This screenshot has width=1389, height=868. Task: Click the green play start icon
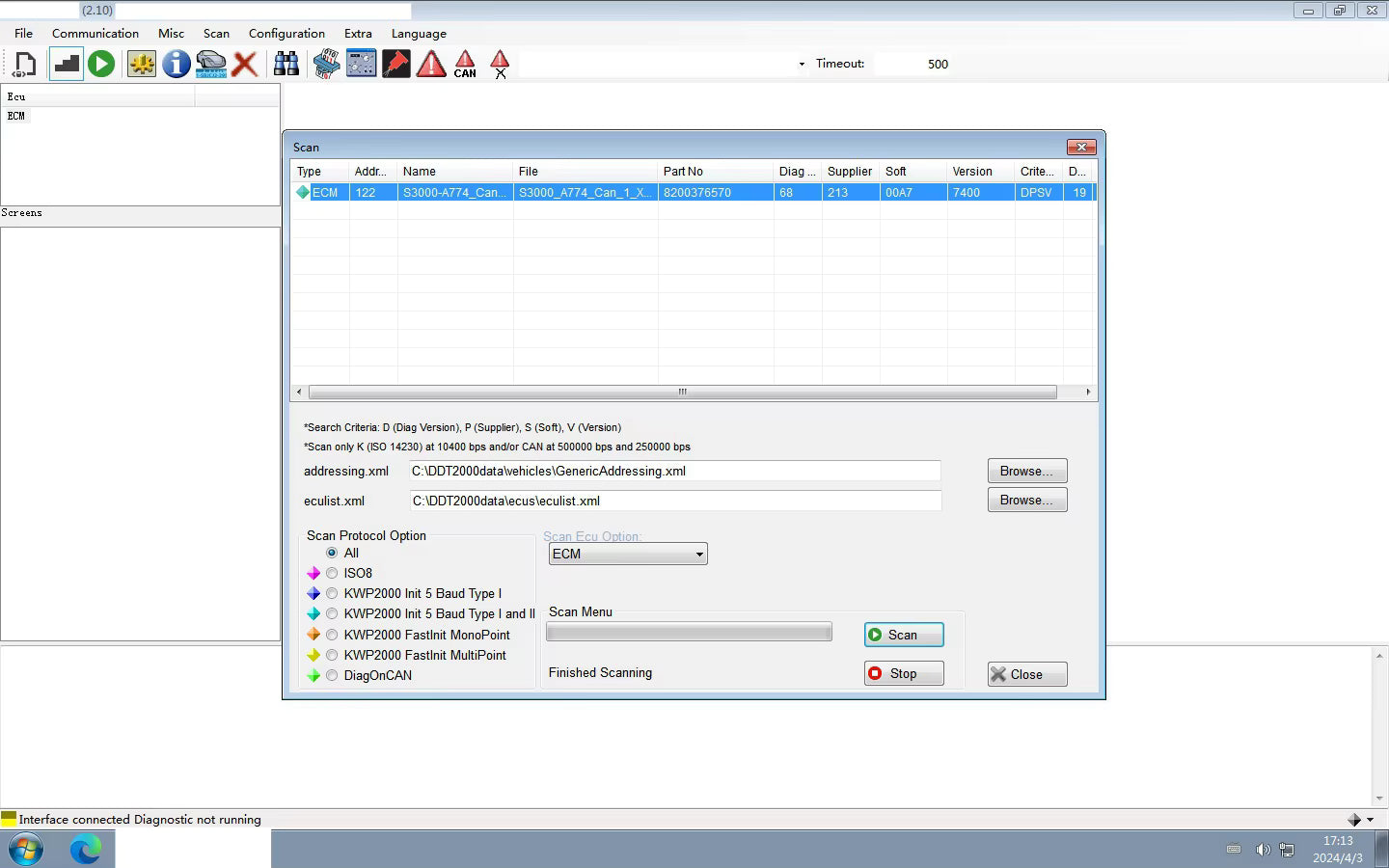(101, 65)
